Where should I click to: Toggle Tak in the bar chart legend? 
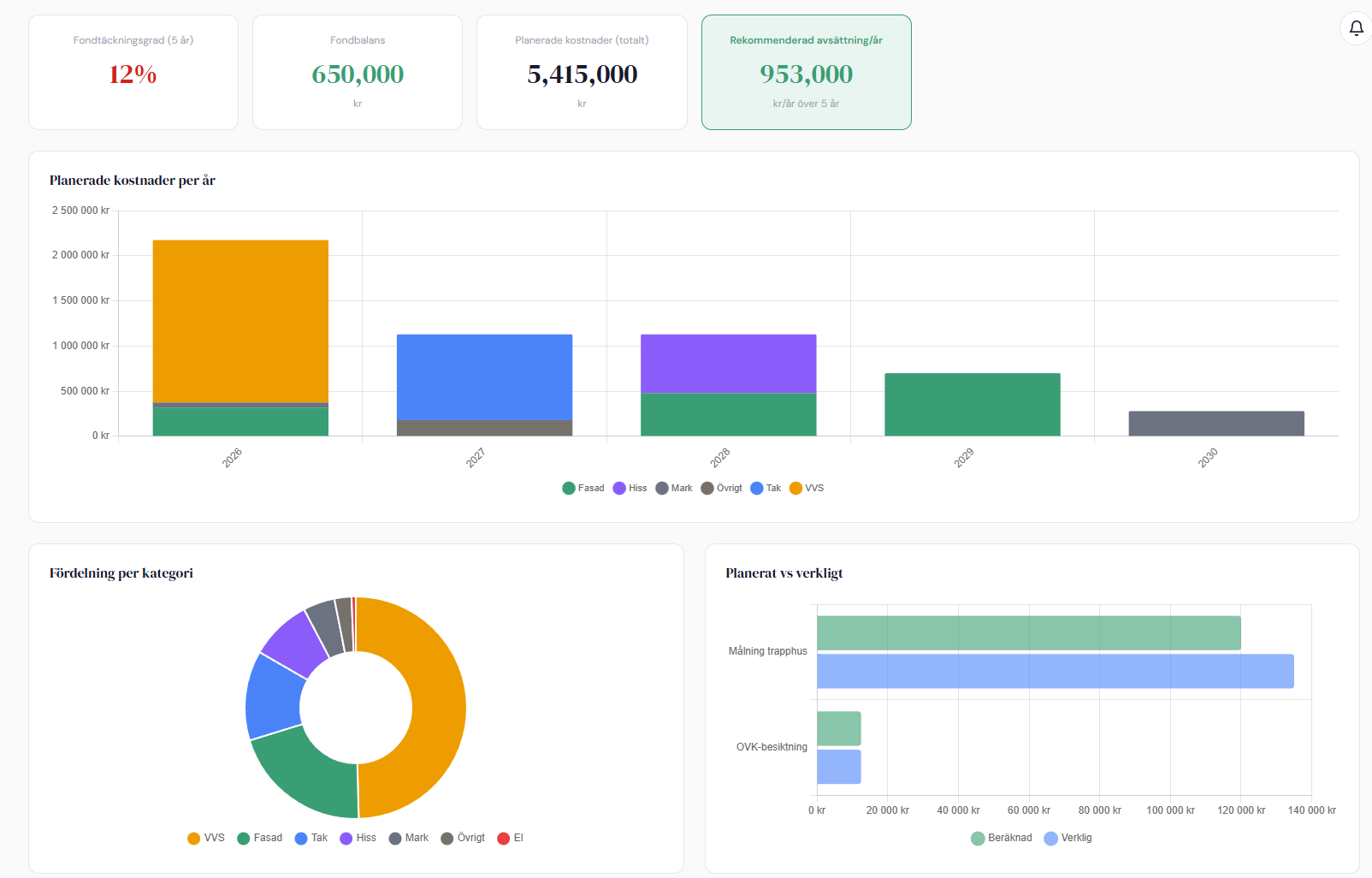point(765,488)
